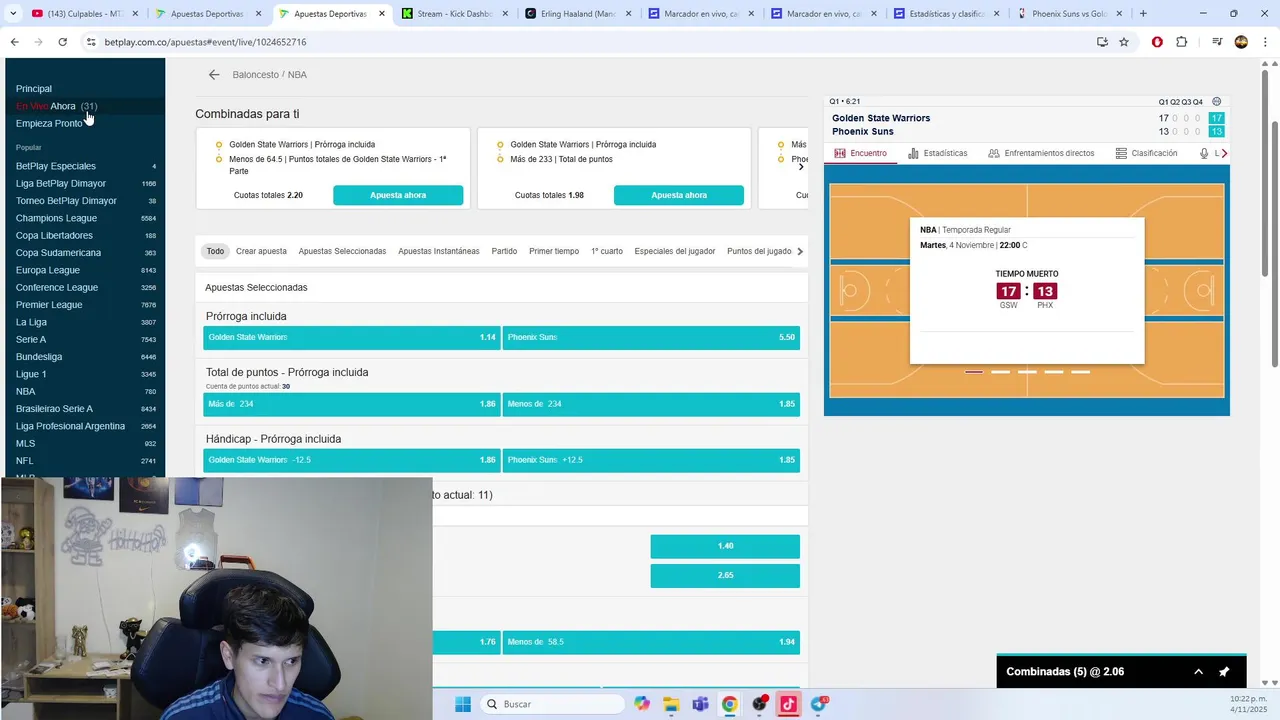Click the browser reload icon
This screenshot has height=720, width=1280.
pos(62,42)
